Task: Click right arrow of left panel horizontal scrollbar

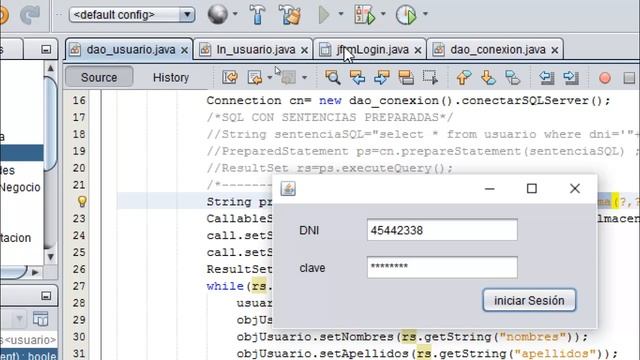Action: [x=35, y=272]
